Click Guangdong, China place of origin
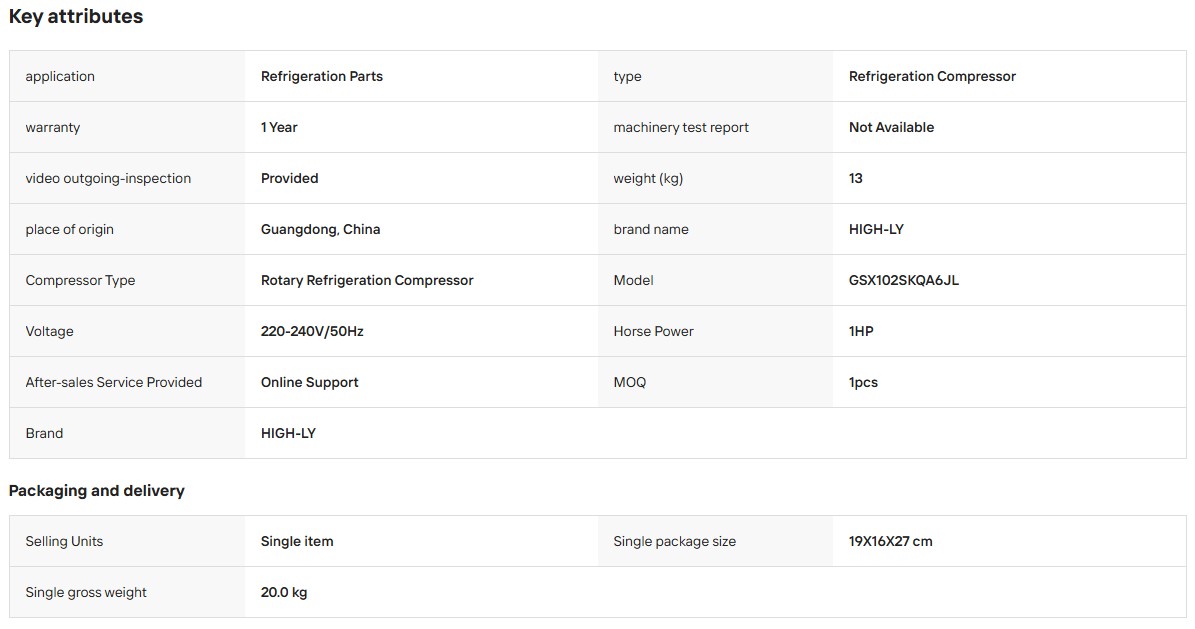Viewport: 1195px width, 629px height. pos(320,229)
